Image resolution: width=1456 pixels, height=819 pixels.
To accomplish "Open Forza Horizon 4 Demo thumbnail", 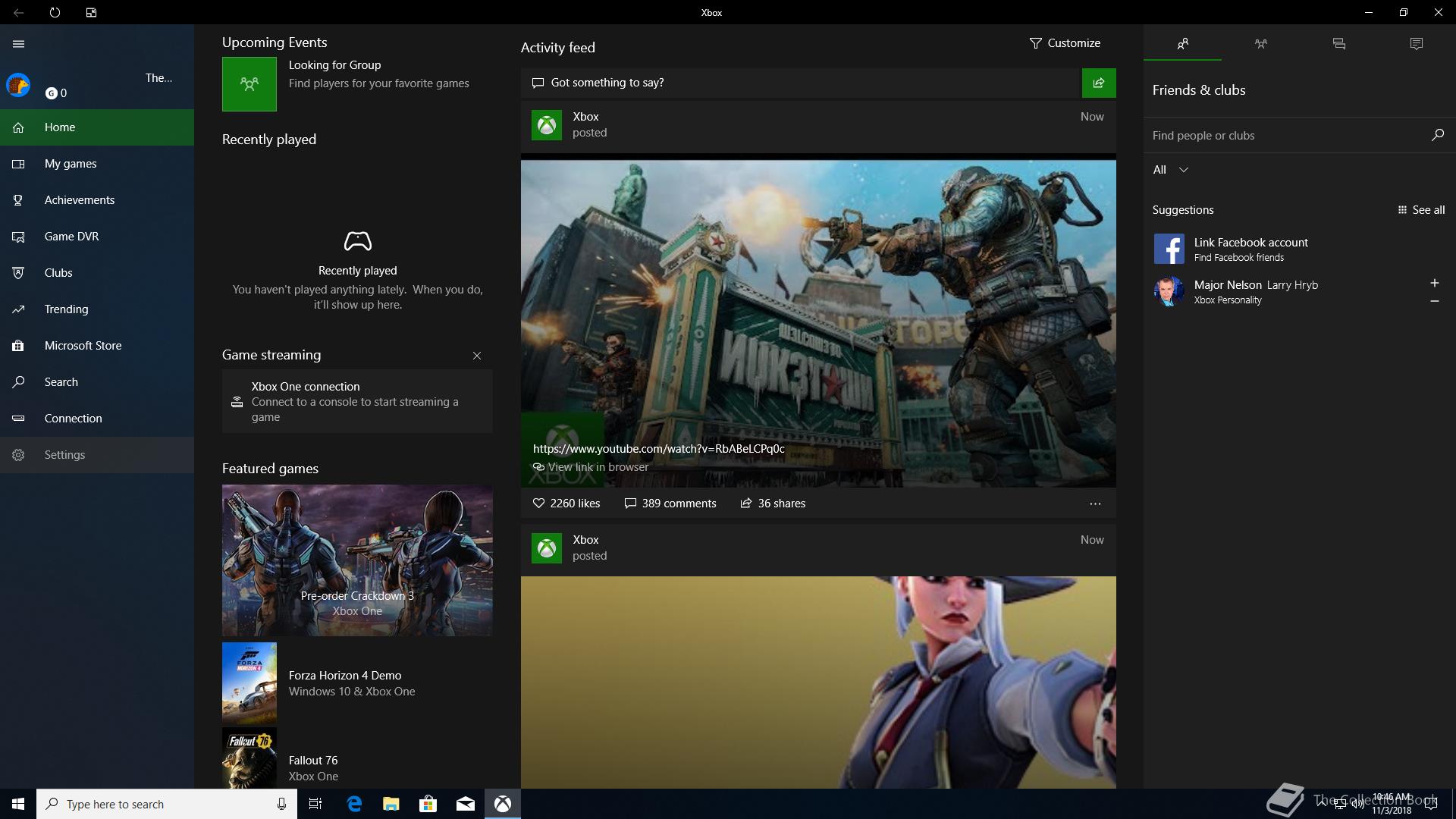I will (x=249, y=683).
